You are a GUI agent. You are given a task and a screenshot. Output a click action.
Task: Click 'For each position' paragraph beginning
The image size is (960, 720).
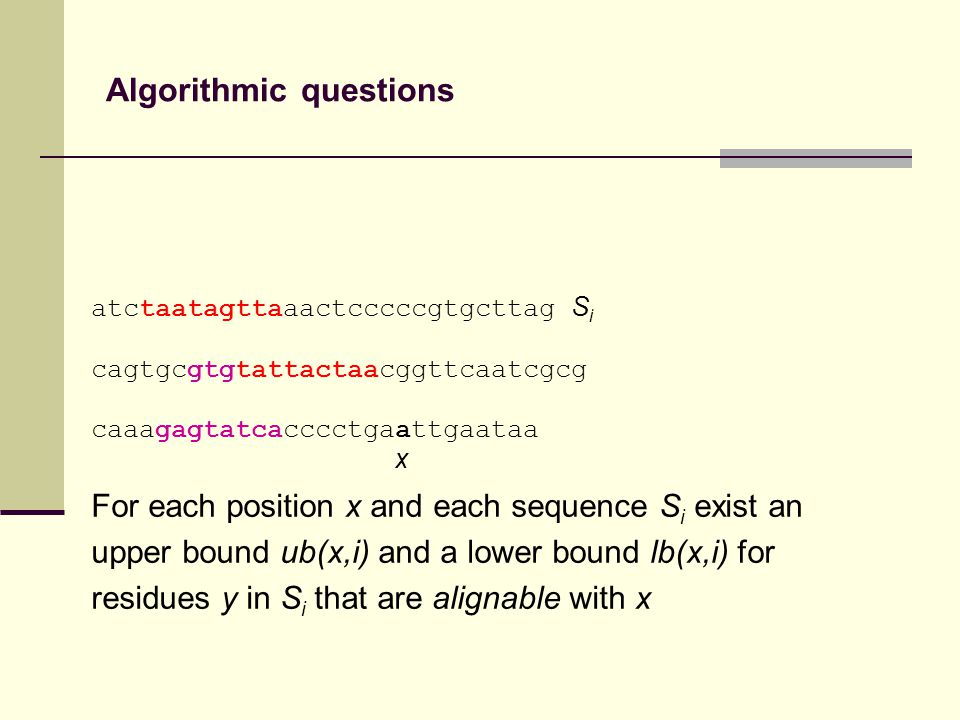click(x=212, y=507)
